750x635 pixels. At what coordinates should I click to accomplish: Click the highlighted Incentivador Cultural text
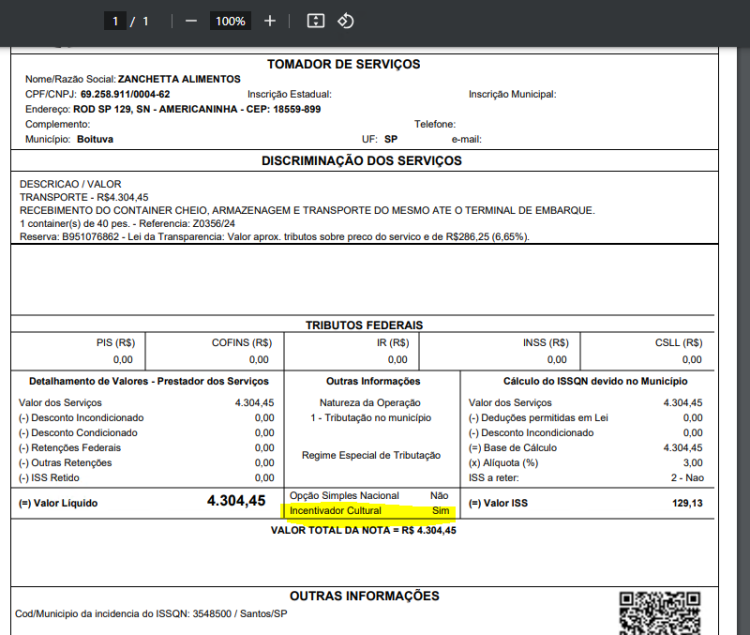(x=335, y=511)
